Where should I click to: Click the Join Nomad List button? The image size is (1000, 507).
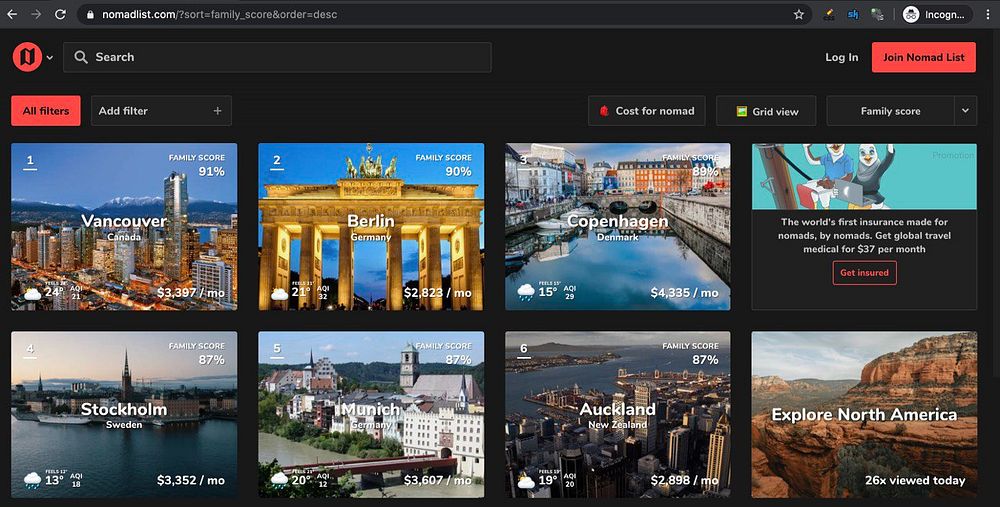(923, 57)
